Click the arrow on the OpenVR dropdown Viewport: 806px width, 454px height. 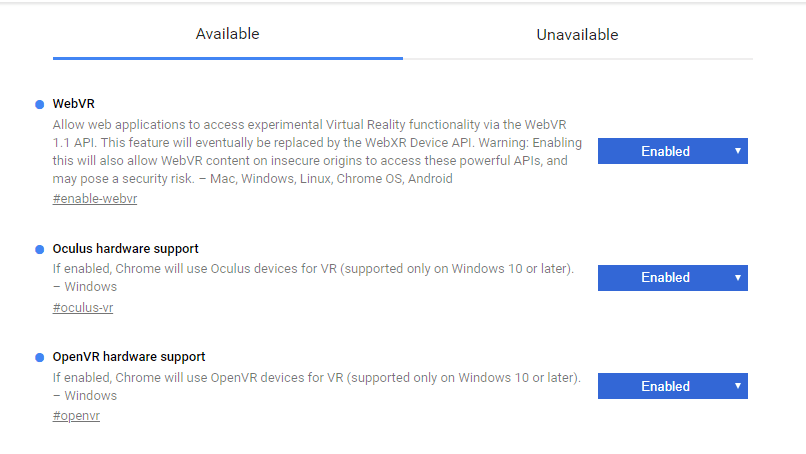coord(737,386)
